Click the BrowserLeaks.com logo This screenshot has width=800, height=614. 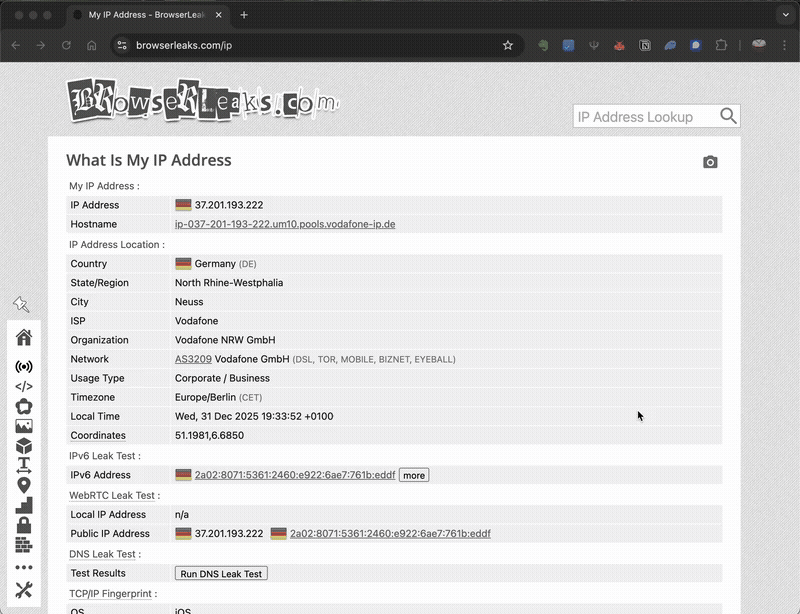[x=202, y=100]
